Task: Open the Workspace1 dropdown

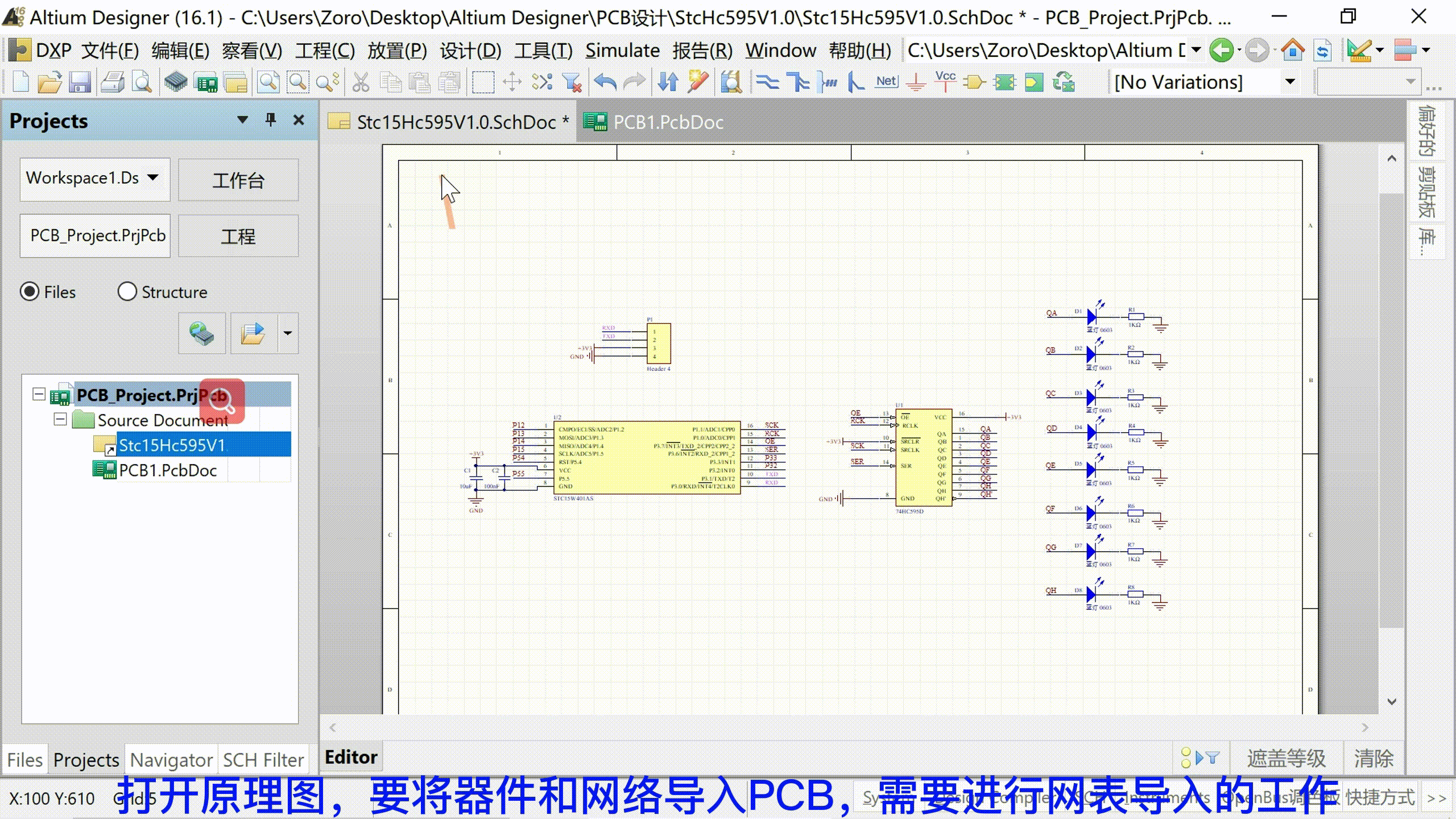Action: coord(152,178)
